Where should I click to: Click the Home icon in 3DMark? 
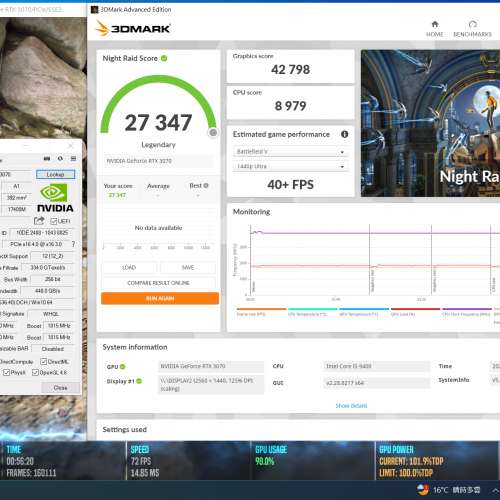[x=435, y=24]
